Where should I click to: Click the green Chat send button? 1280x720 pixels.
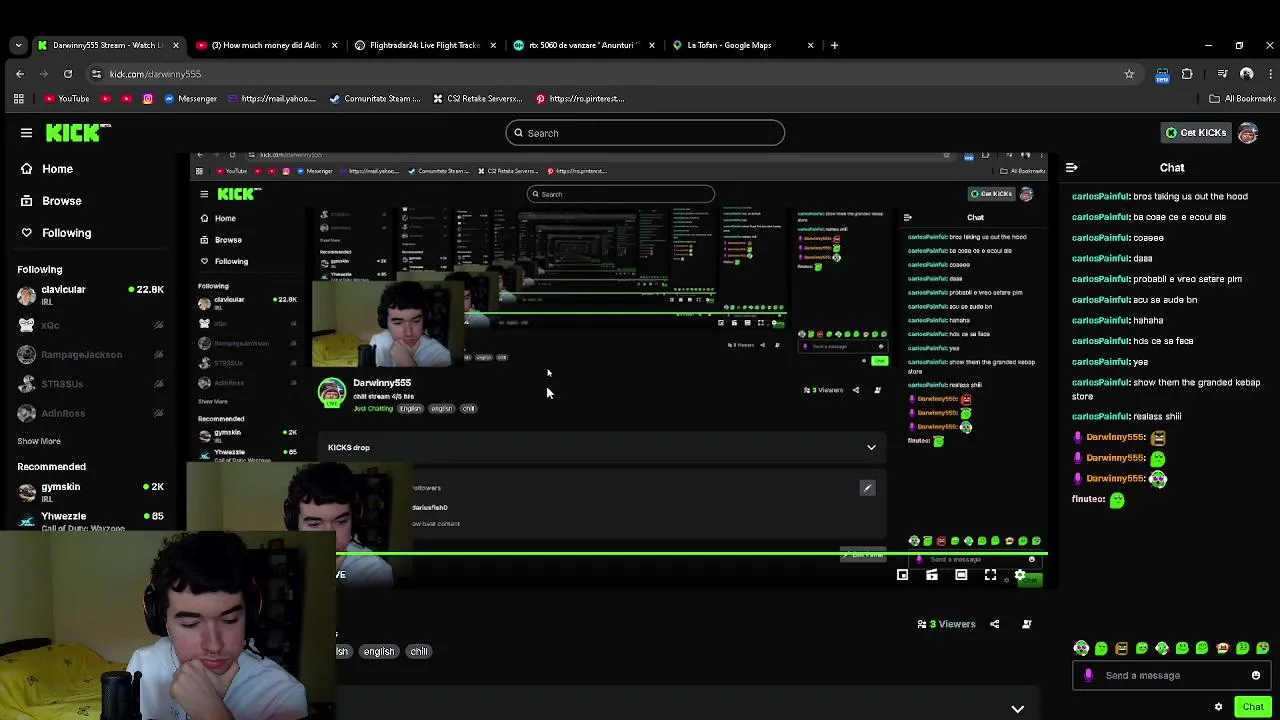pyautogui.click(x=1253, y=707)
